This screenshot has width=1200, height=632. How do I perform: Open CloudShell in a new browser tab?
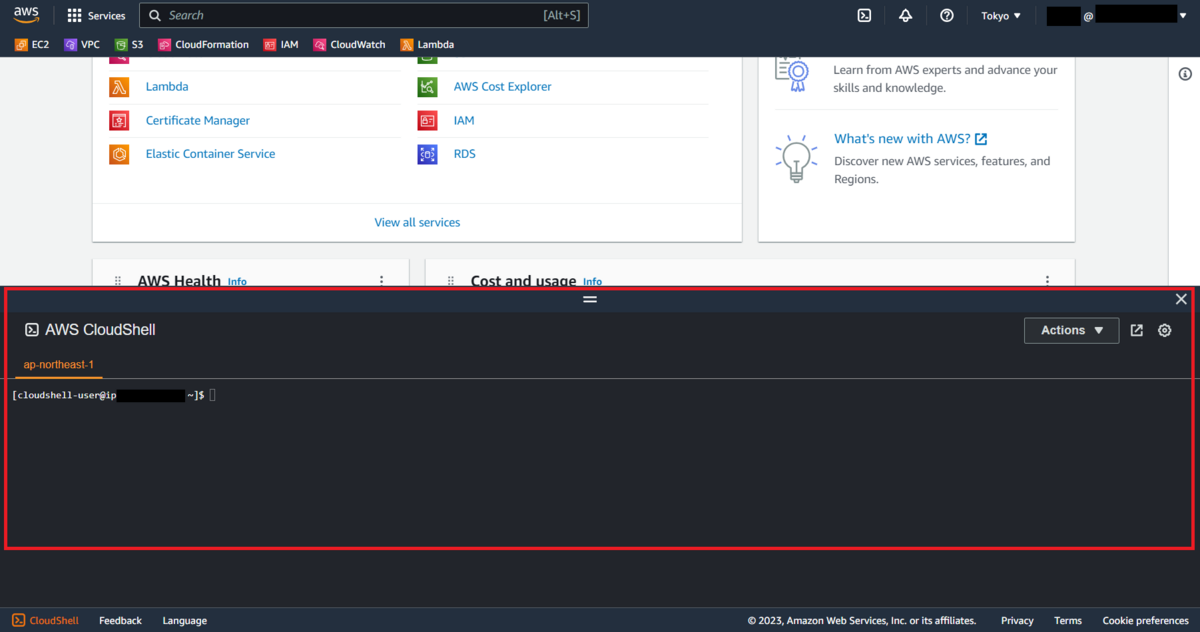(x=1136, y=330)
